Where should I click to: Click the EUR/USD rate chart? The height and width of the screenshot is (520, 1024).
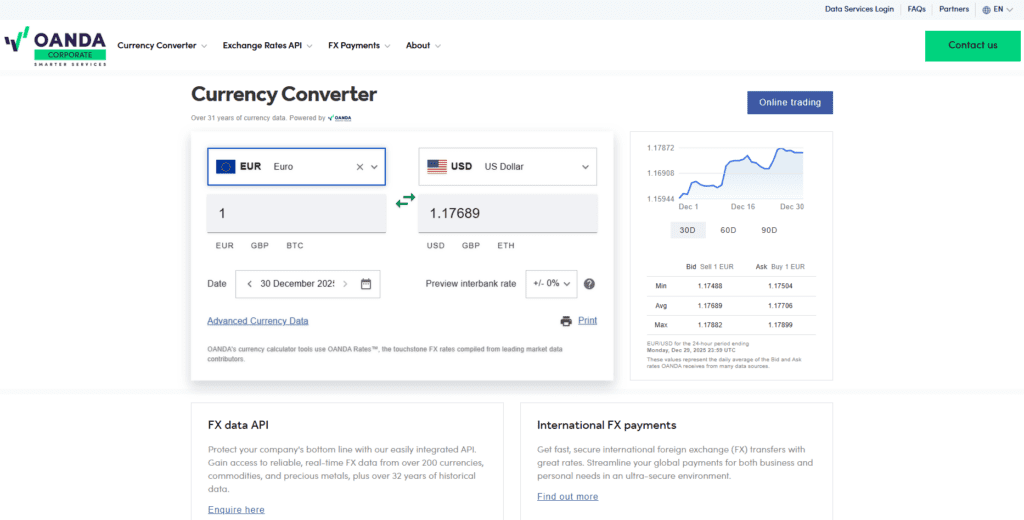coord(740,175)
